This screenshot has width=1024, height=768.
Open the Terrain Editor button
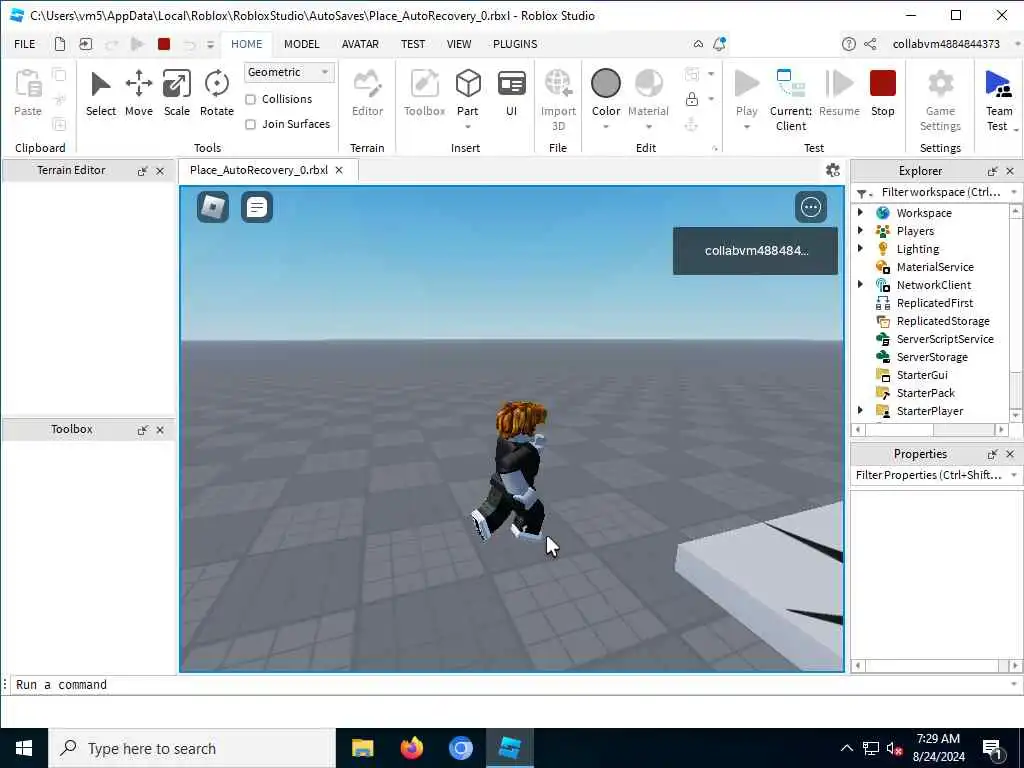pos(367,94)
